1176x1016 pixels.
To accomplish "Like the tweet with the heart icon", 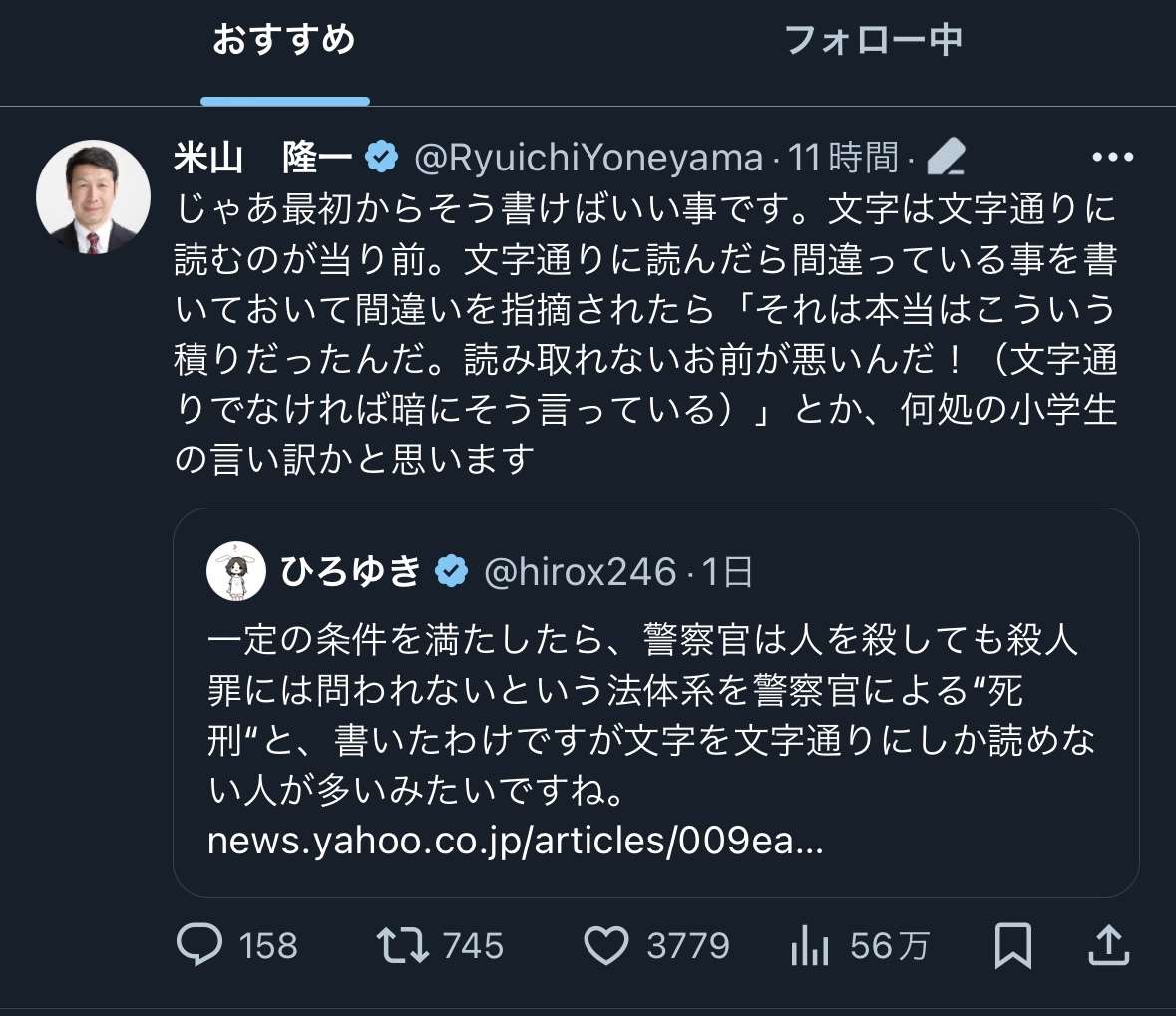I will (606, 945).
